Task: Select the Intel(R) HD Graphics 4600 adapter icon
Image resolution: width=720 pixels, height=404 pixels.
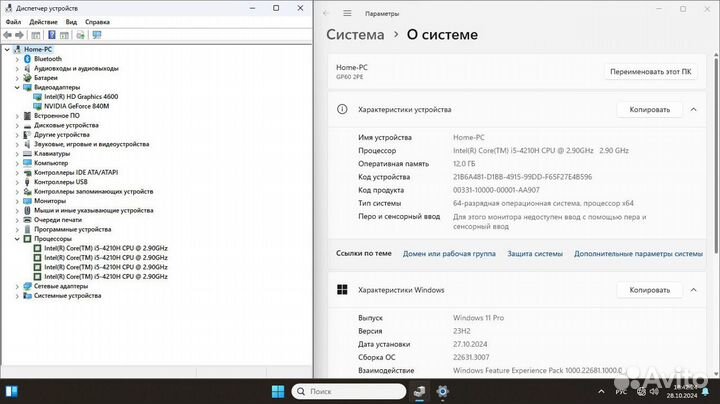Action: click(37, 96)
